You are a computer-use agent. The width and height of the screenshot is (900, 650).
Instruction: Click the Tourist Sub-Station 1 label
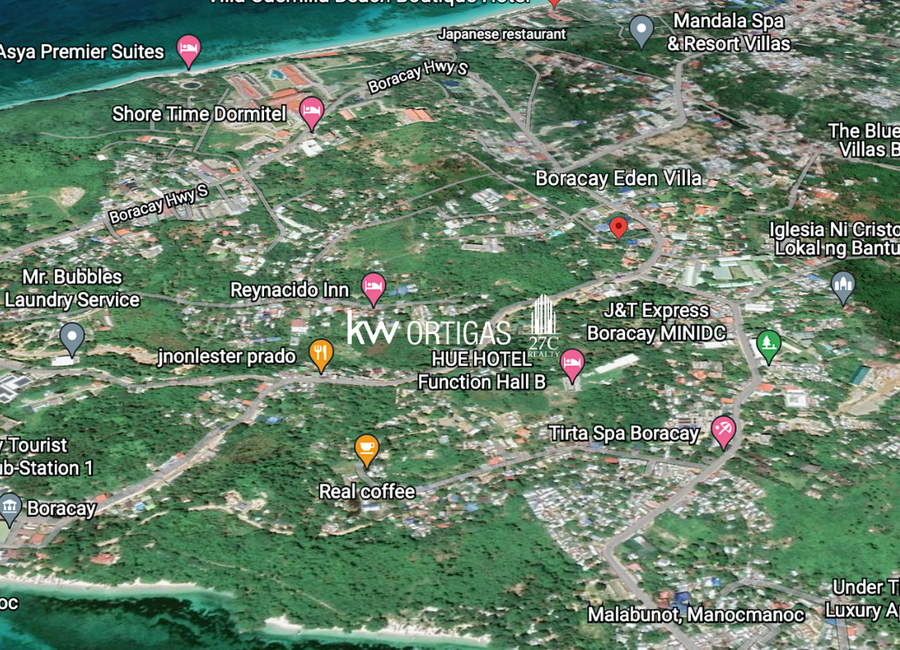[x=46, y=456]
